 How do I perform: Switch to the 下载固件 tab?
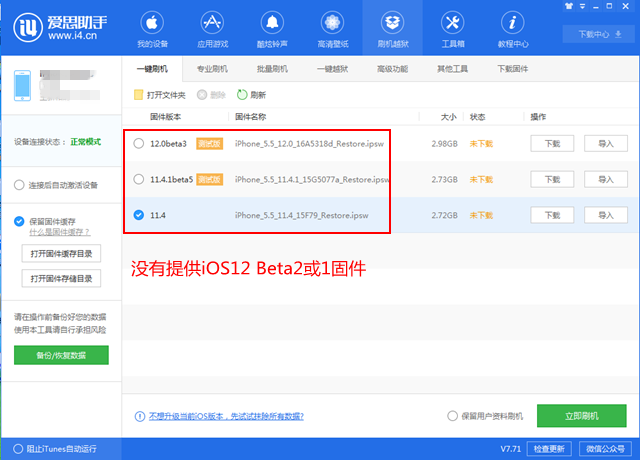coord(513,69)
